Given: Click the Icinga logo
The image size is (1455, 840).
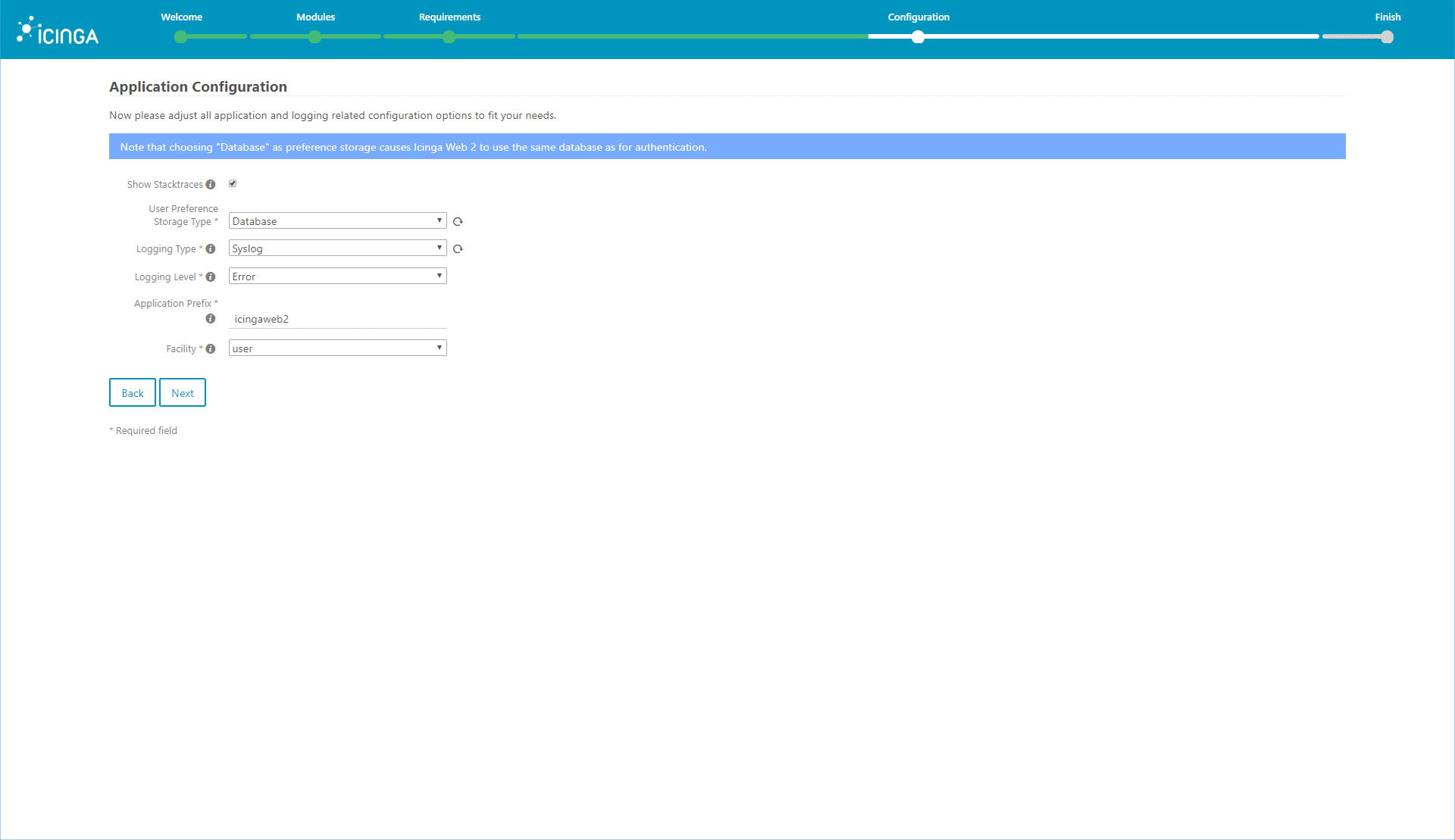Looking at the screenshot, I should point(58,31).
